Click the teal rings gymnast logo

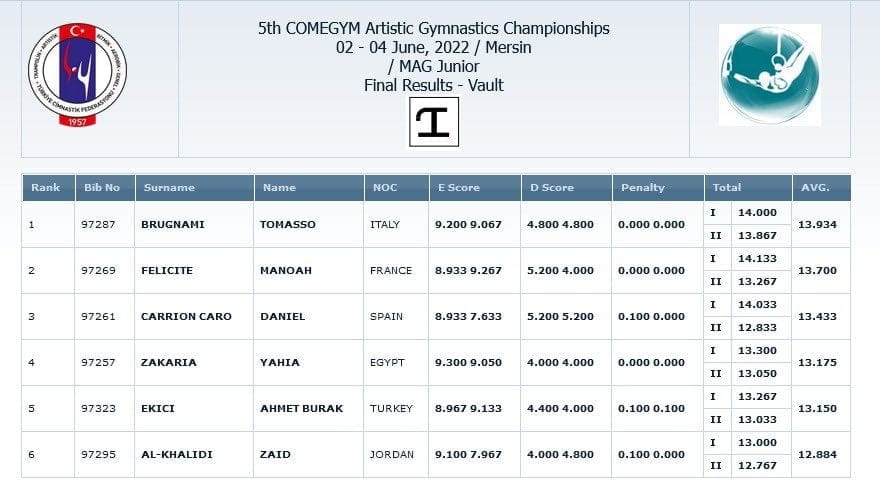pyautogui.click(x=770, y=75)
